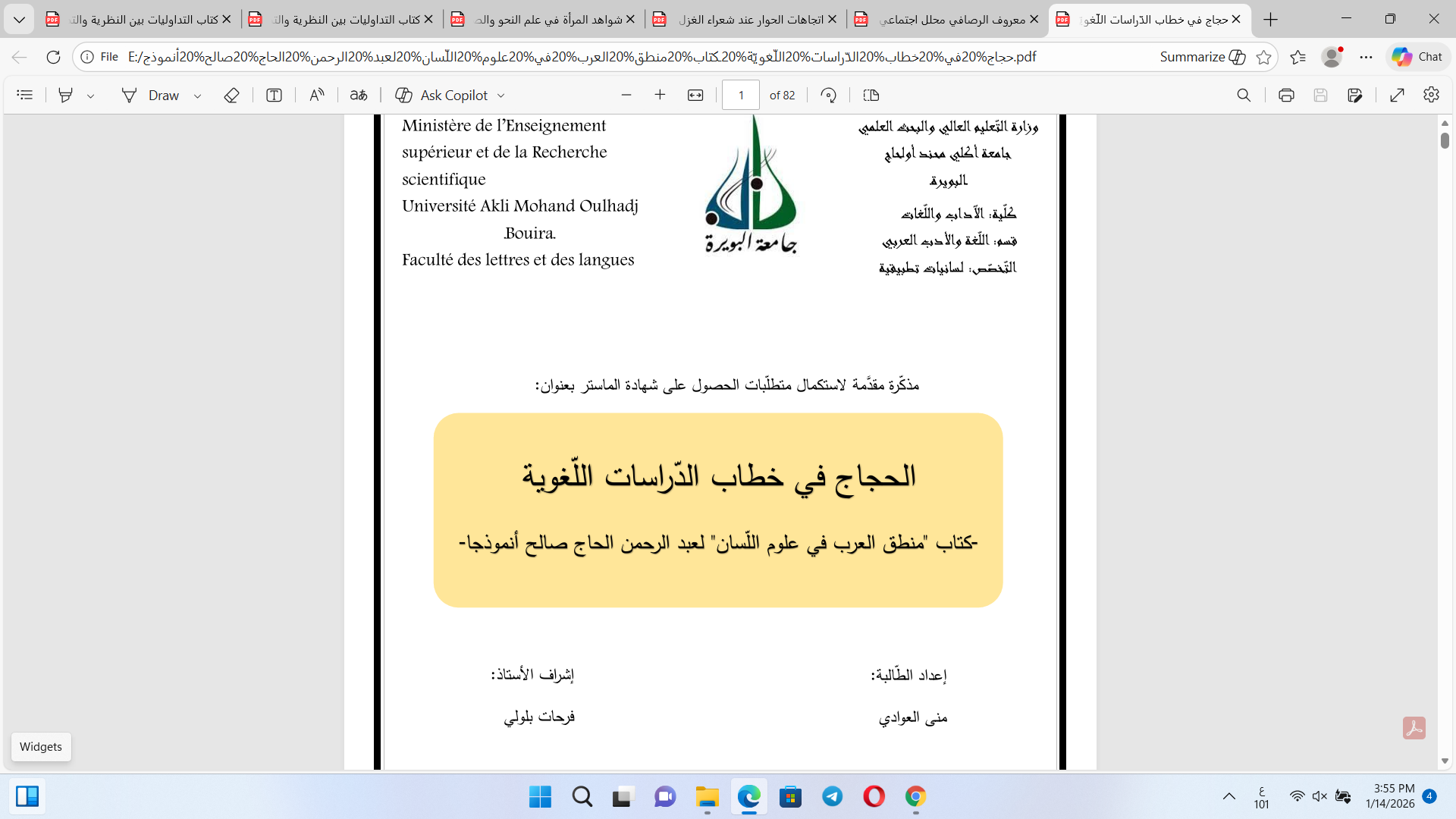Start Read aloud

click(x=317, y=95)
